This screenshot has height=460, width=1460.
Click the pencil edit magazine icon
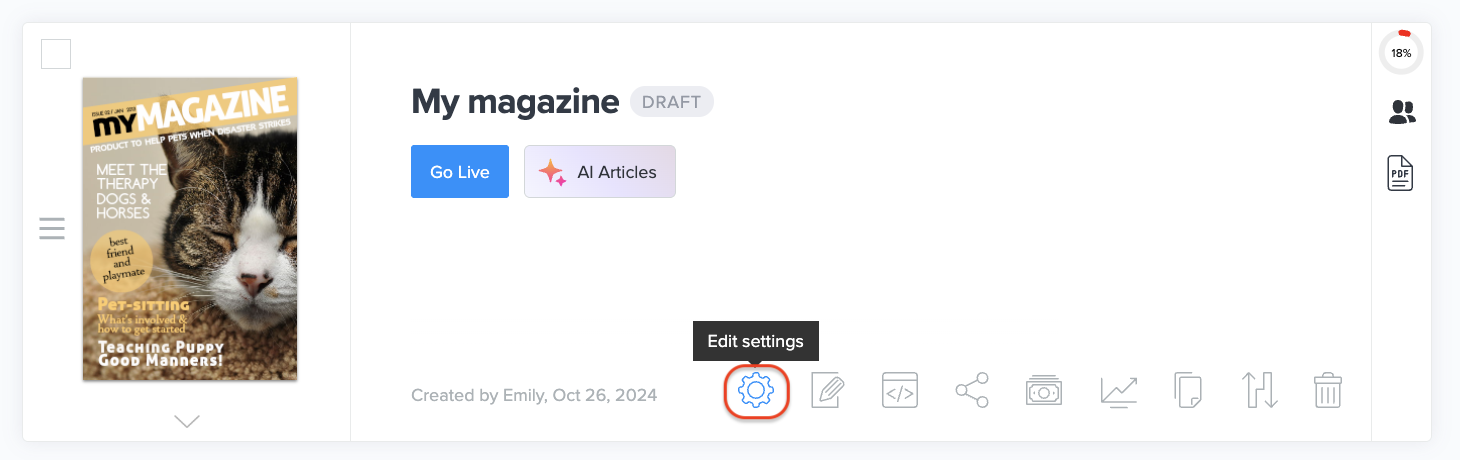[x=829, y=390]
